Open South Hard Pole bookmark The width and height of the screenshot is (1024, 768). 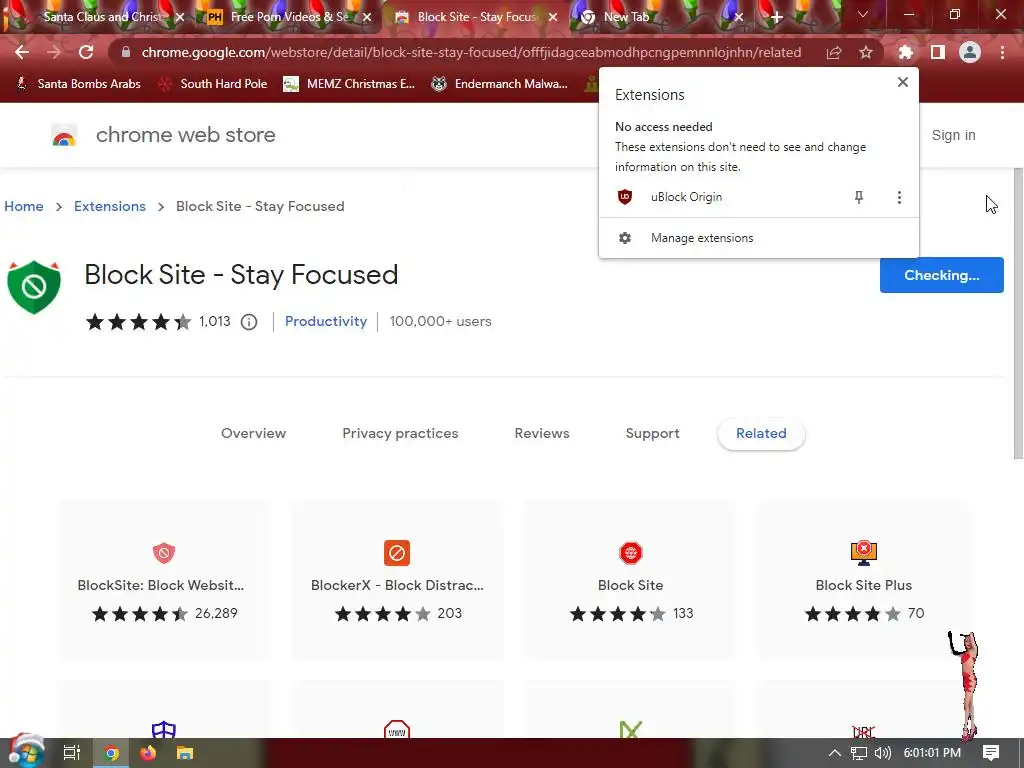click(214, 84)
